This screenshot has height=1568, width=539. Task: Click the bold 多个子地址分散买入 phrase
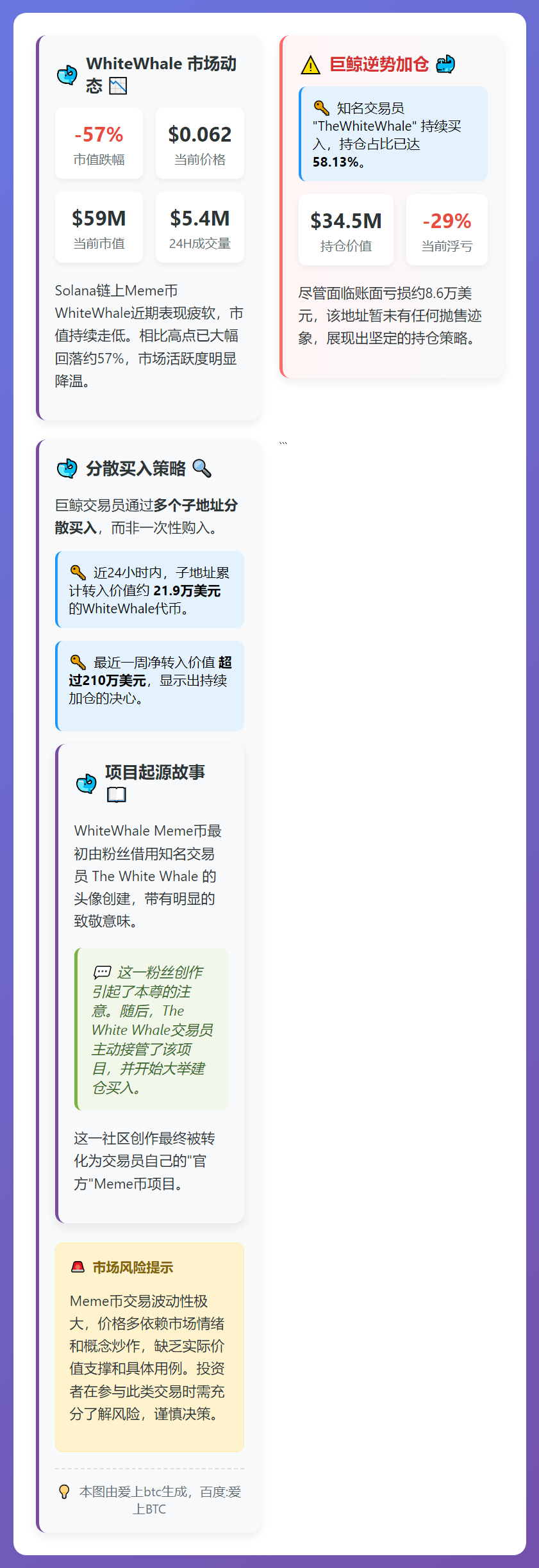[x=146, y=516]
